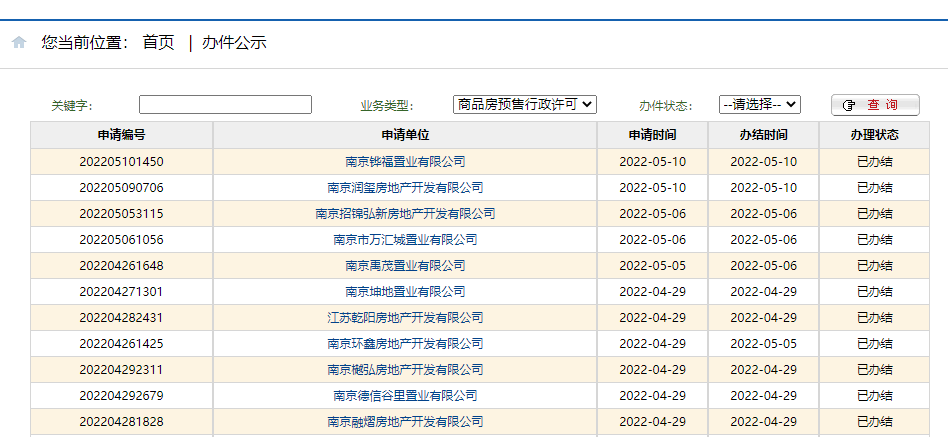
Task: Click 南京德信谷里置业有限公司 link
Action: (x=405, y=396)
